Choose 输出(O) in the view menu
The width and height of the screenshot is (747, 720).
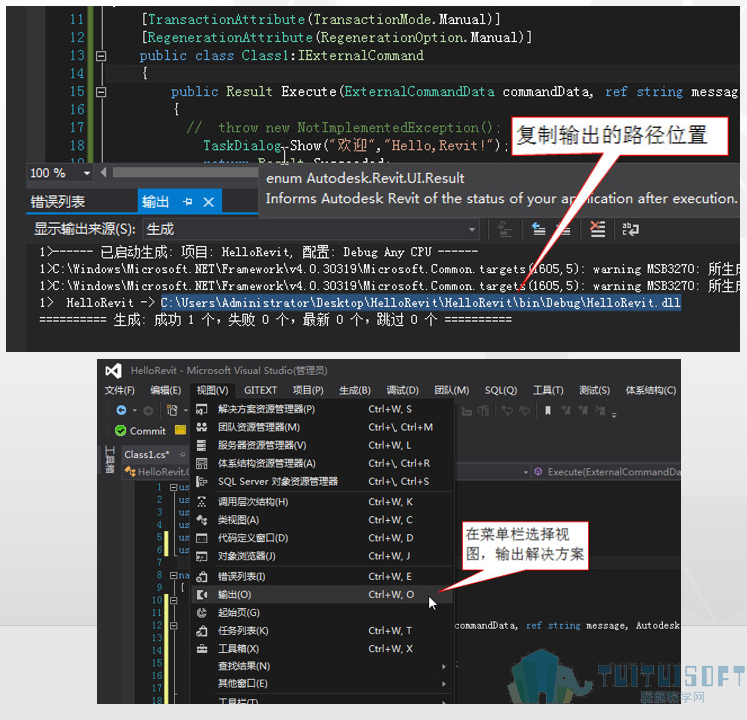322,595
